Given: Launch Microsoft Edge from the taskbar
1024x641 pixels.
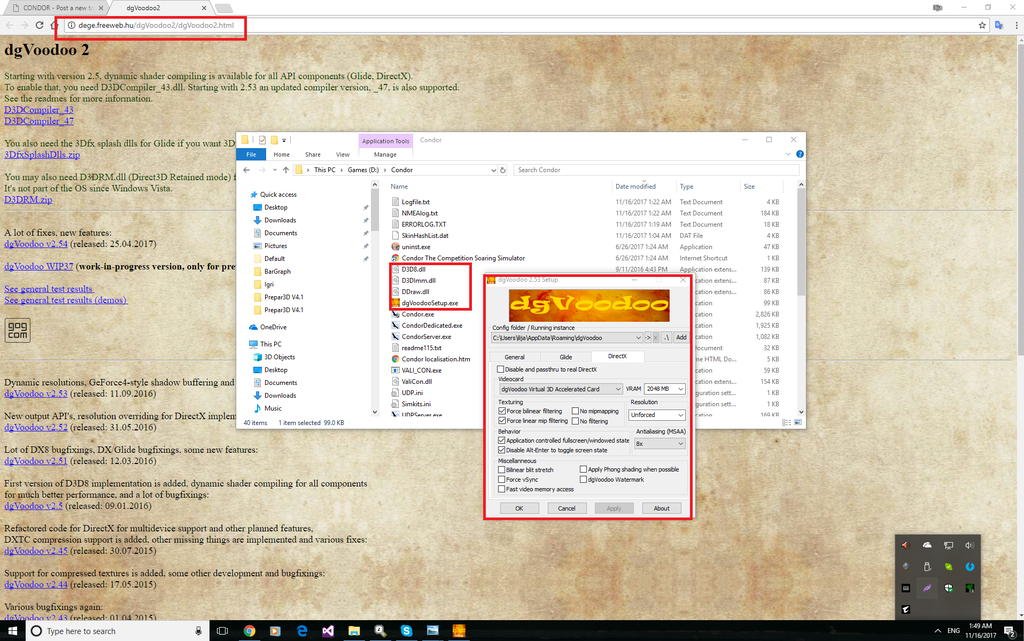Looking at the screenshot, I should click(x=302, y=631).
